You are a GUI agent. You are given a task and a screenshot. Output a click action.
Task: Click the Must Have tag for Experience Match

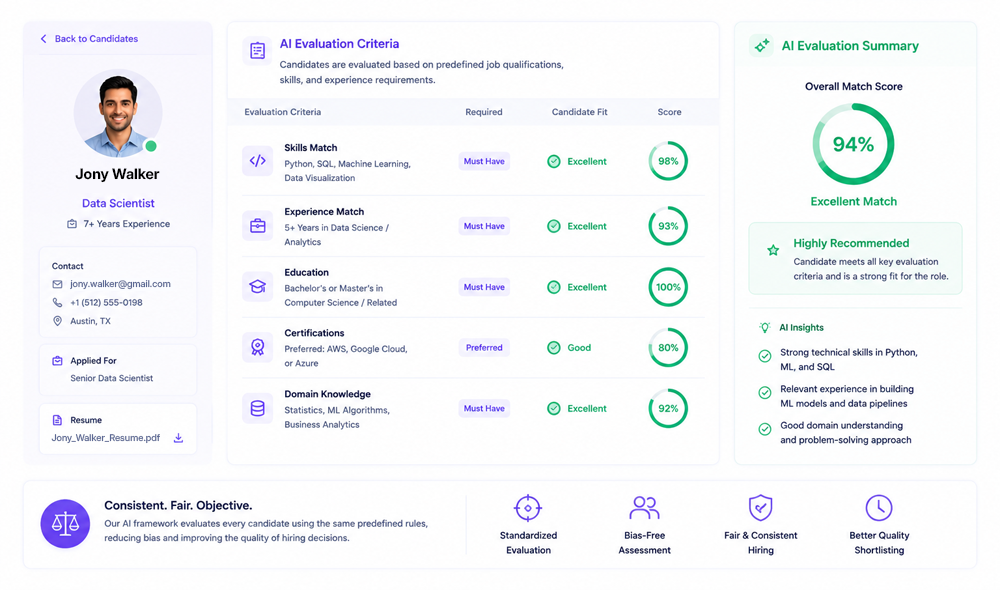click(484, 226)
